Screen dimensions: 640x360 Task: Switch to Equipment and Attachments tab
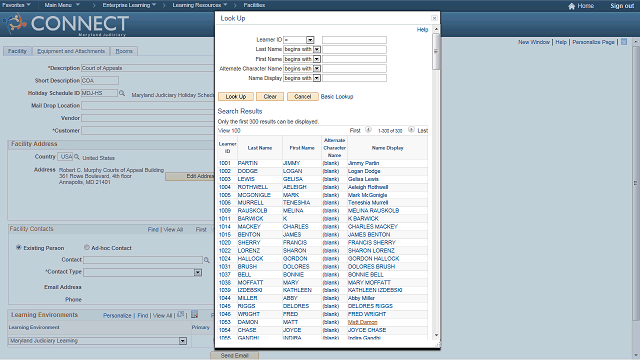coord(71,51)
